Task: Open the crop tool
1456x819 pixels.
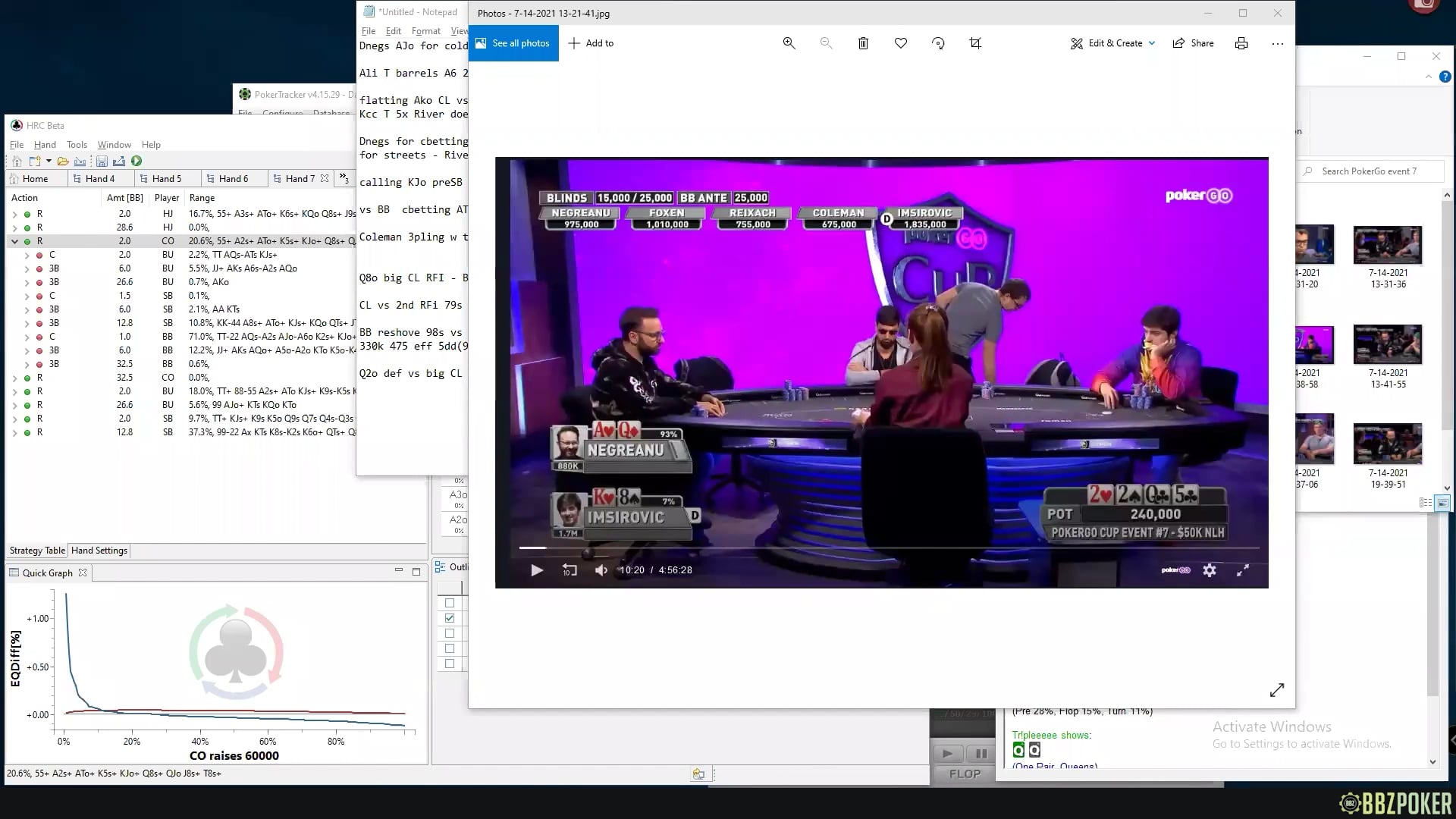Action: [975, 43]
